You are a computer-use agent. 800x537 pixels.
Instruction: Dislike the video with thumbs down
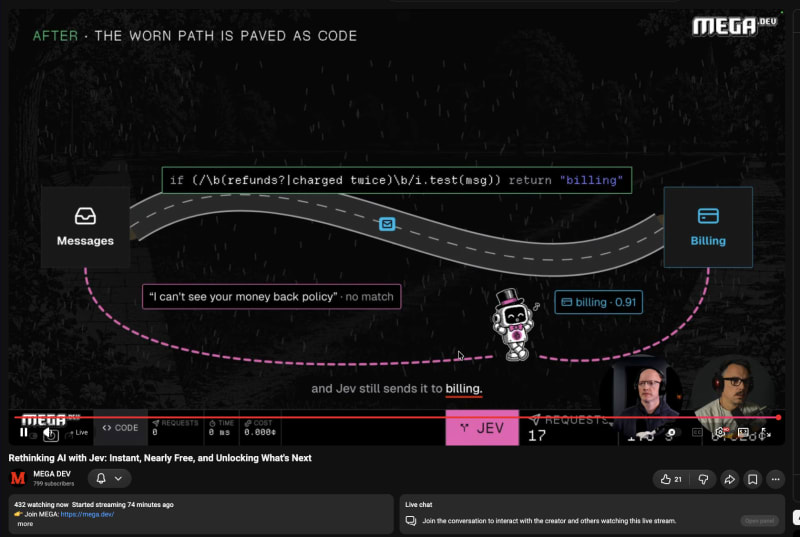click(x=703, y=479)
